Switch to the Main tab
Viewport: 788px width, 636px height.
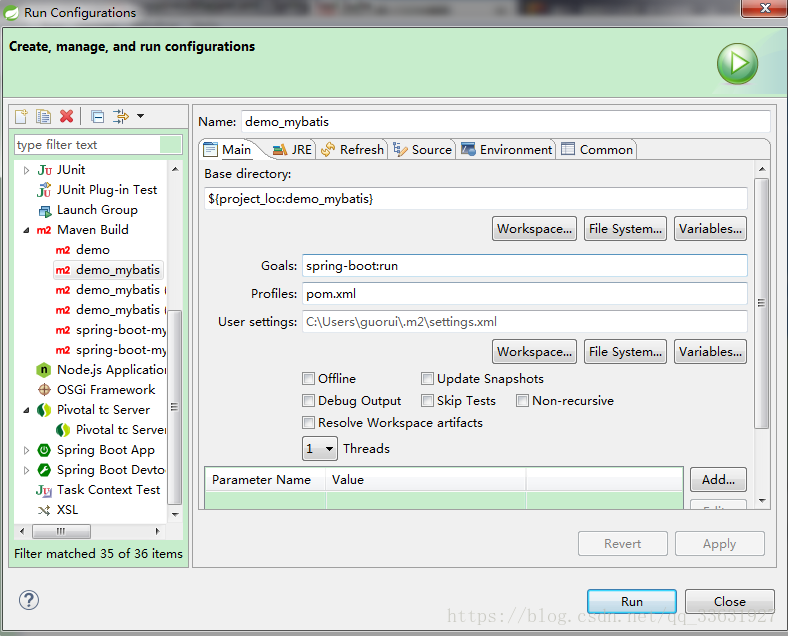point(228,150)
